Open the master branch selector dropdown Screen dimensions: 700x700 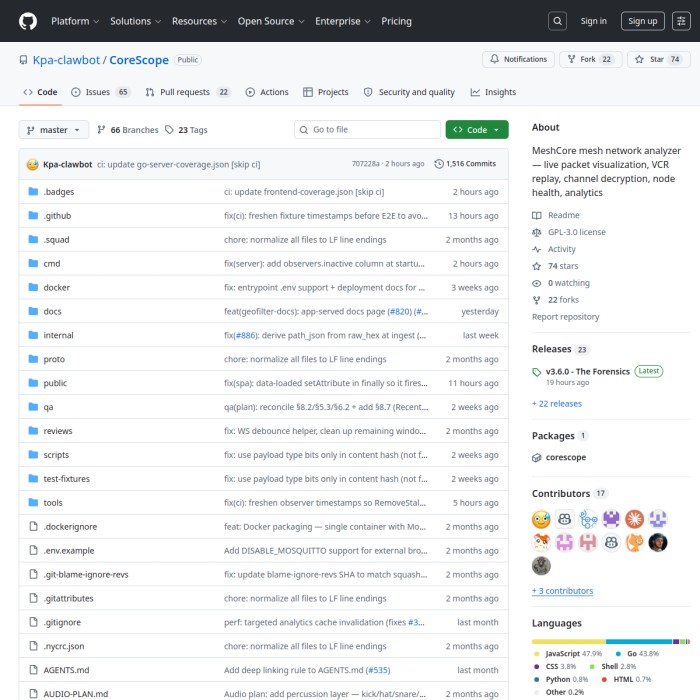coord(54,130)
